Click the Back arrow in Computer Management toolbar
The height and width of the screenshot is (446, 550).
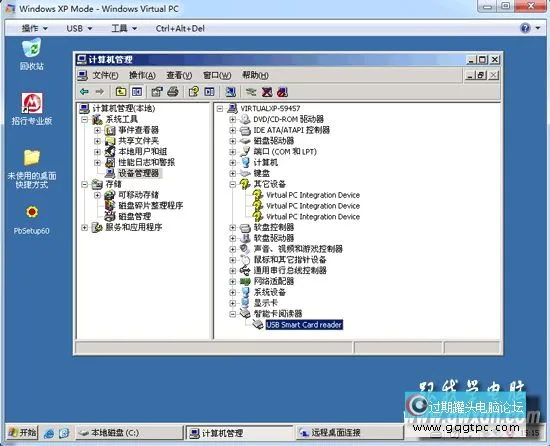84,92
